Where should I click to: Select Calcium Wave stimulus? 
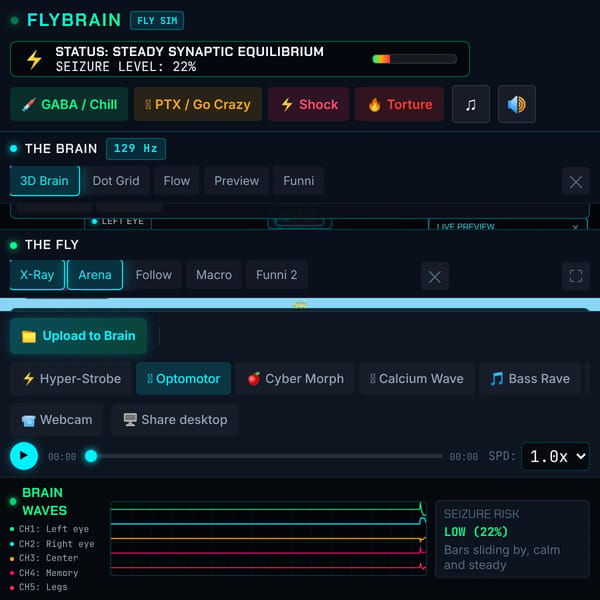[x=417, y=378]
